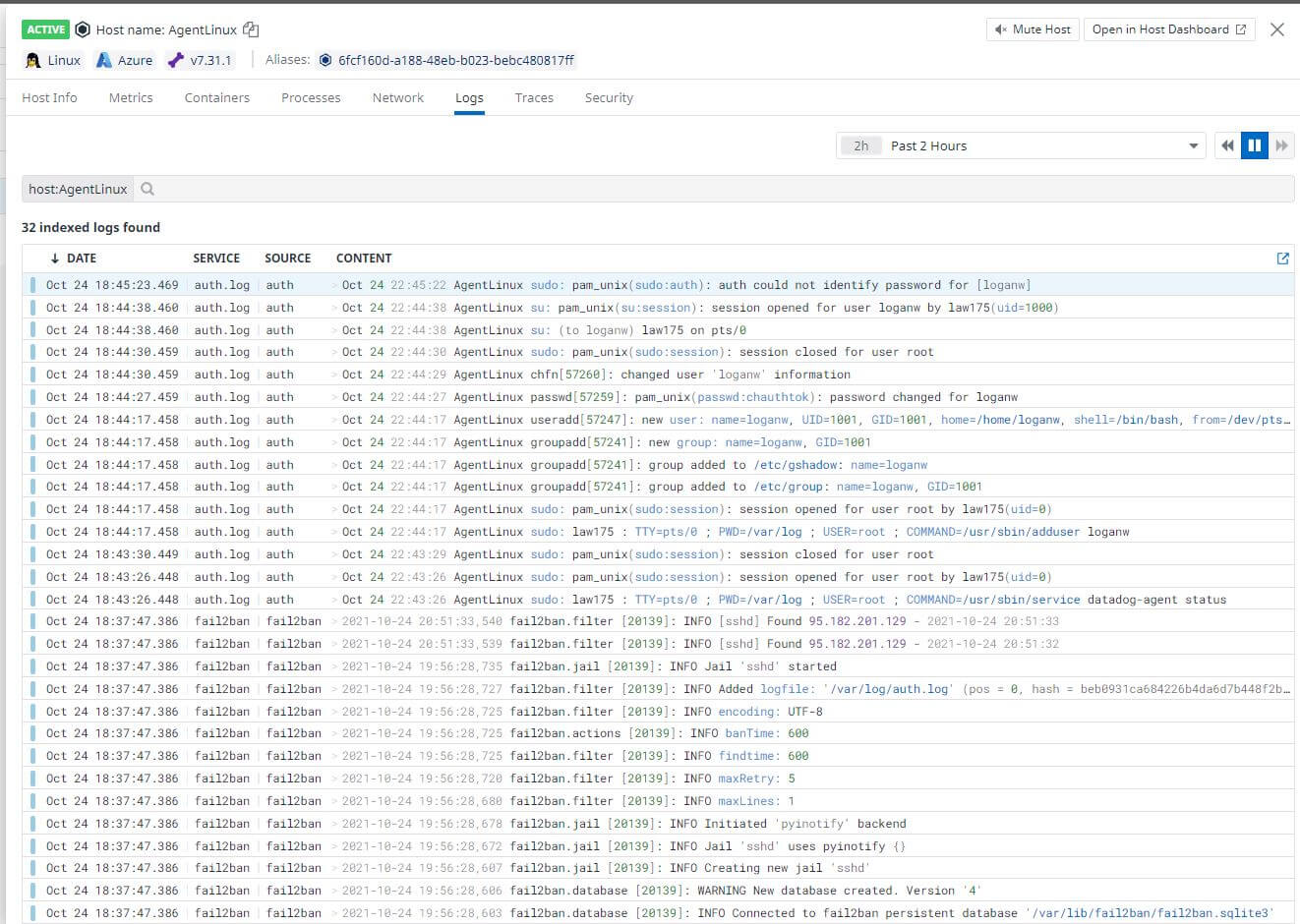Open fail2ban log Initiated 'pyinotify' backend

[658, 824]
